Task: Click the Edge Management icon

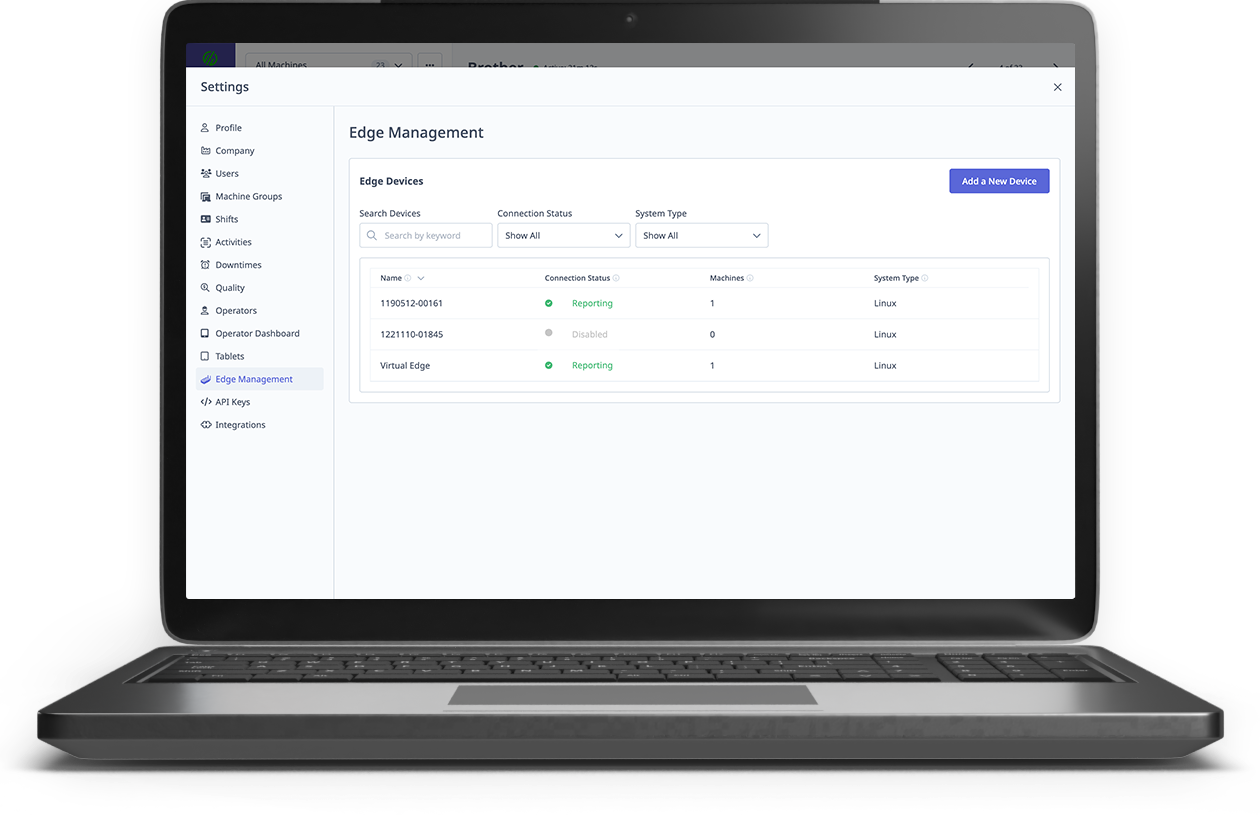Action: point(205,379)
